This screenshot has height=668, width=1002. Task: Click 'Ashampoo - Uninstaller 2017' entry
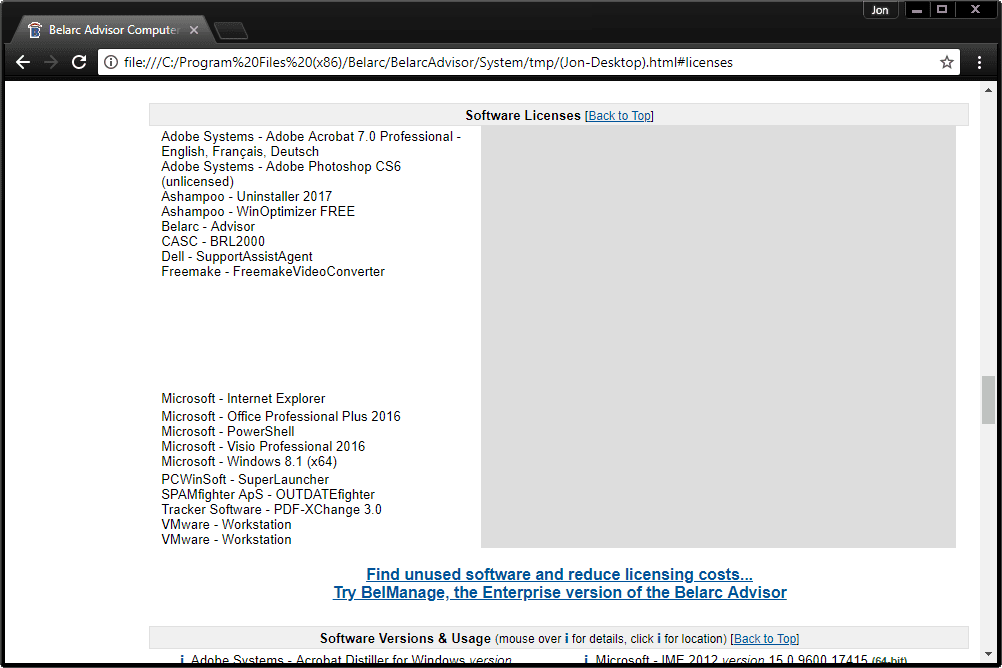coord(247,196)
